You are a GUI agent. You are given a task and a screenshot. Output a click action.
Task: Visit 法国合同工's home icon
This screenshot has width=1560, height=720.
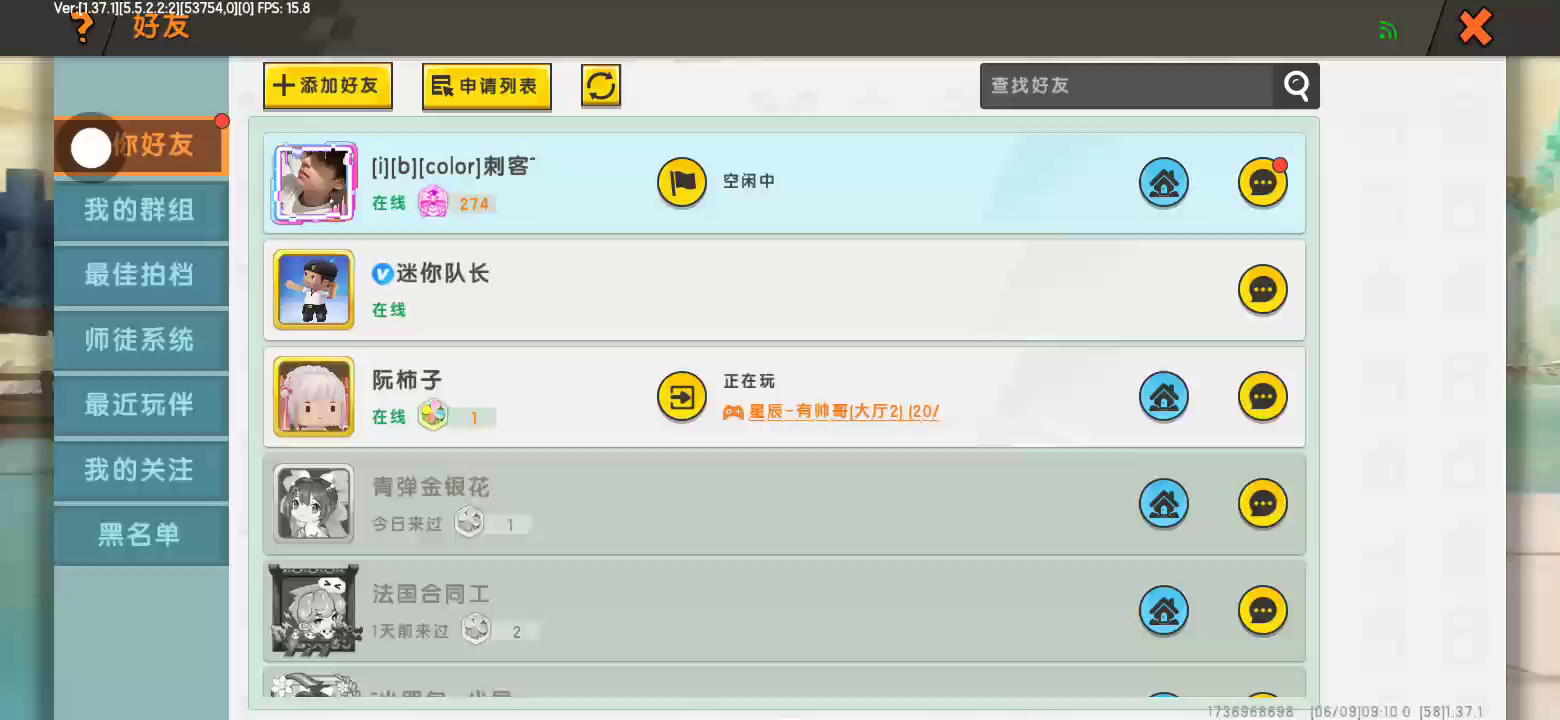pos(1164,611)
